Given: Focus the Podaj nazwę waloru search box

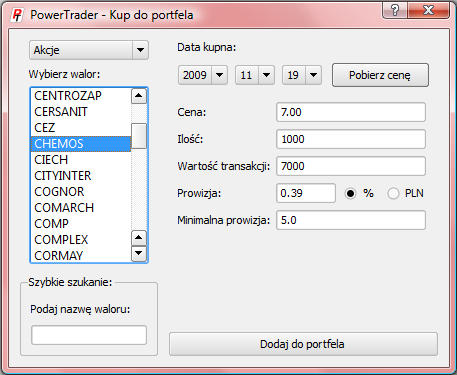Looking at the screenshot, I should 89,335.
